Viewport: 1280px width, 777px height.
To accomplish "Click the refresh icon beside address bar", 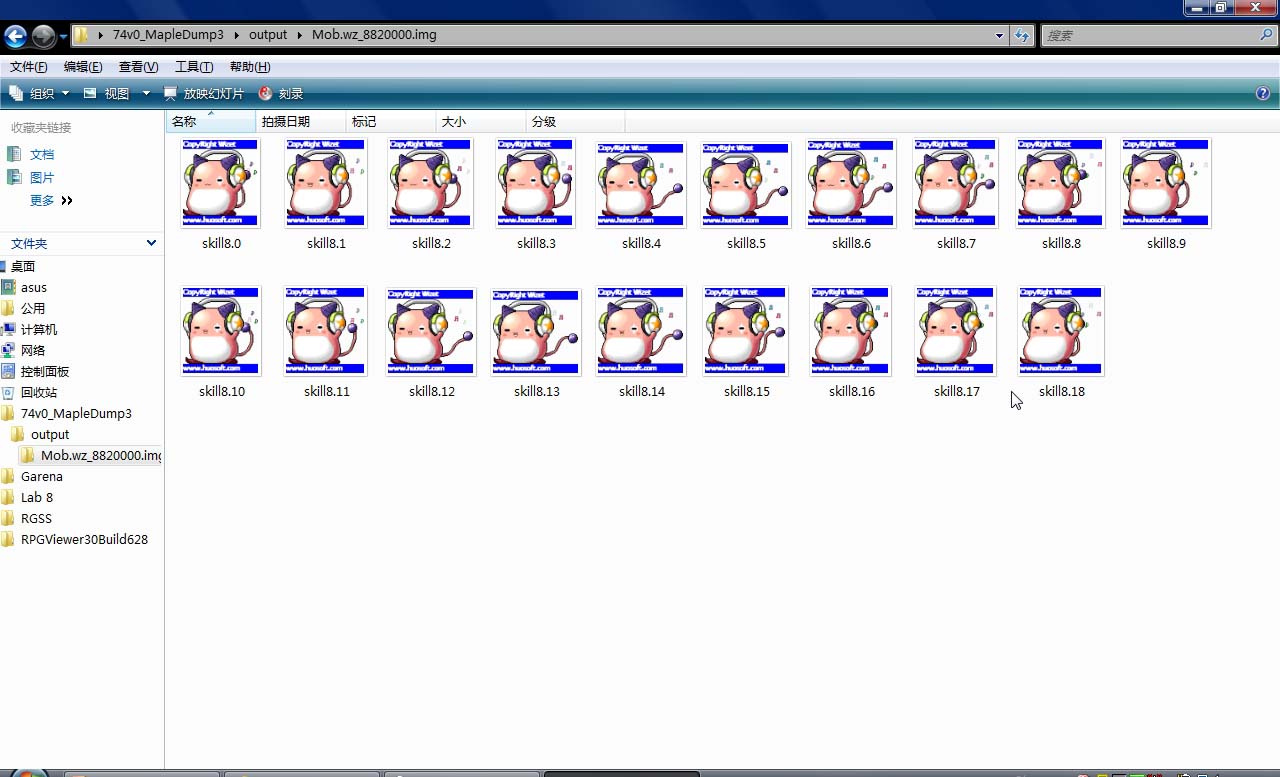I will click(x=1021, y=35).
